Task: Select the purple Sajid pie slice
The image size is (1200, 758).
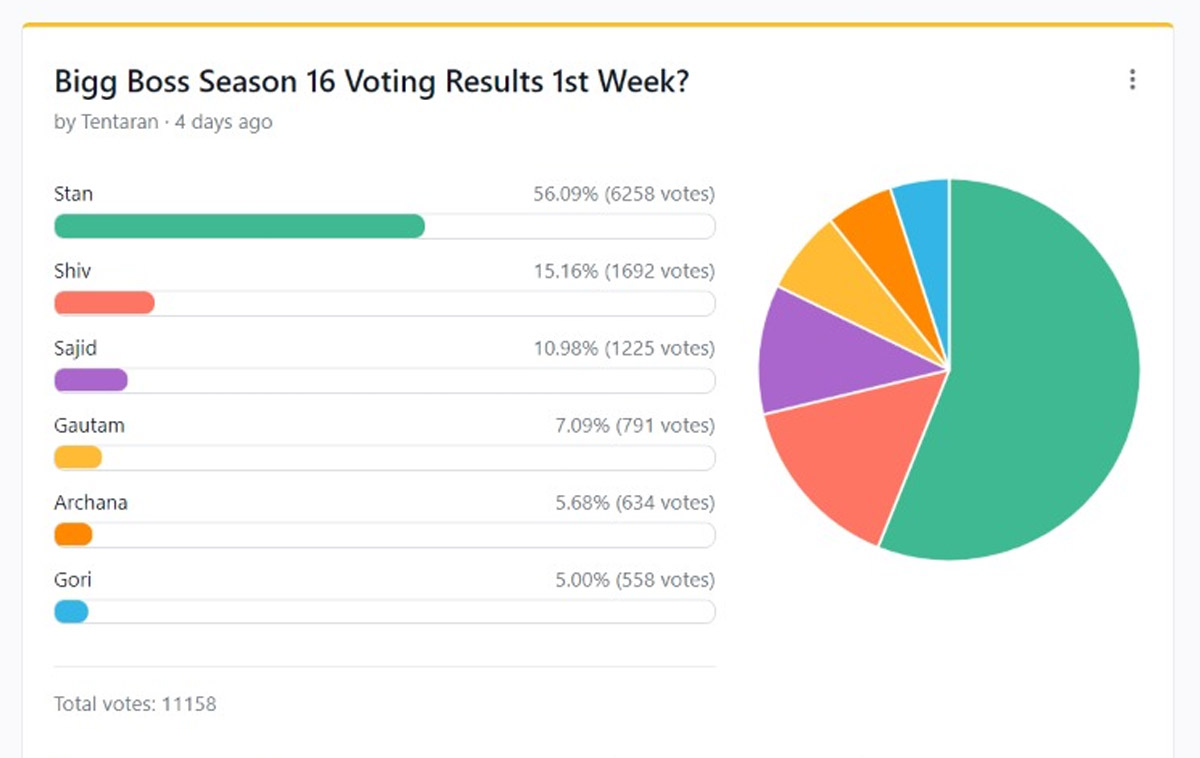Action: point(800,350)
